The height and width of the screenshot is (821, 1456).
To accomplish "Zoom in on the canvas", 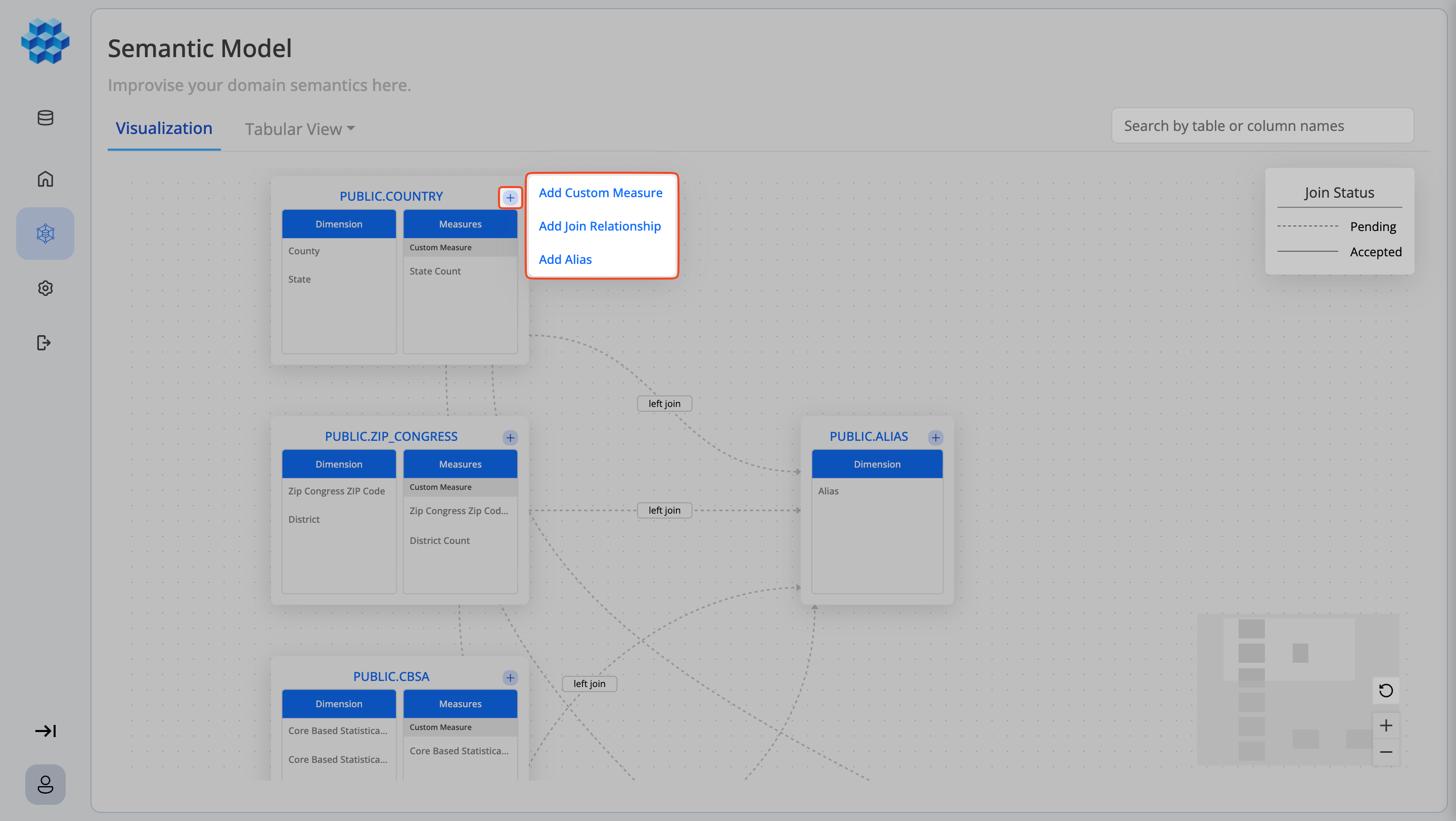I will (1385, 725).
